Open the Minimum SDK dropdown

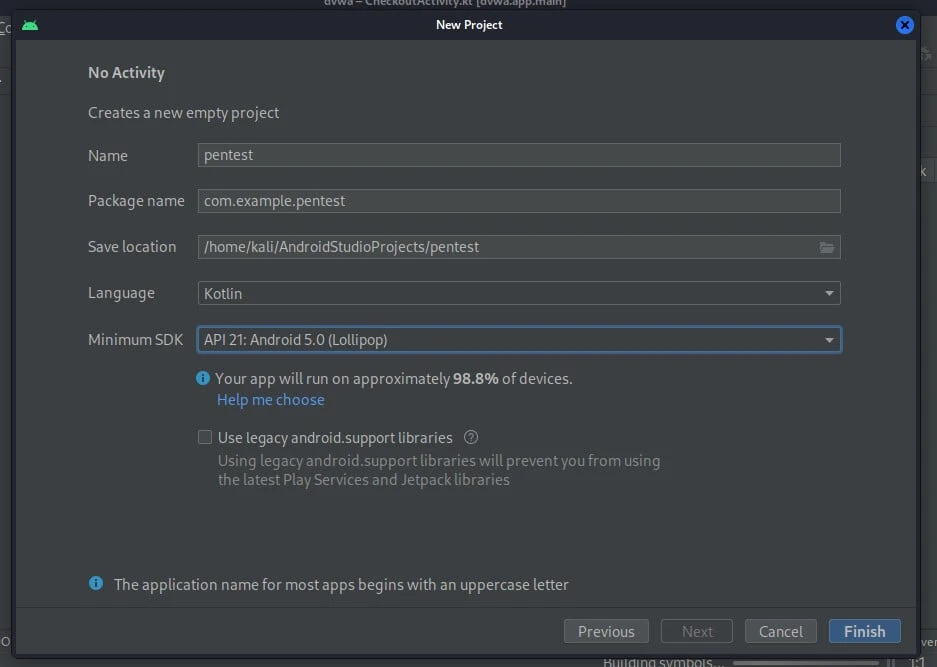click(x=518, y=339)
